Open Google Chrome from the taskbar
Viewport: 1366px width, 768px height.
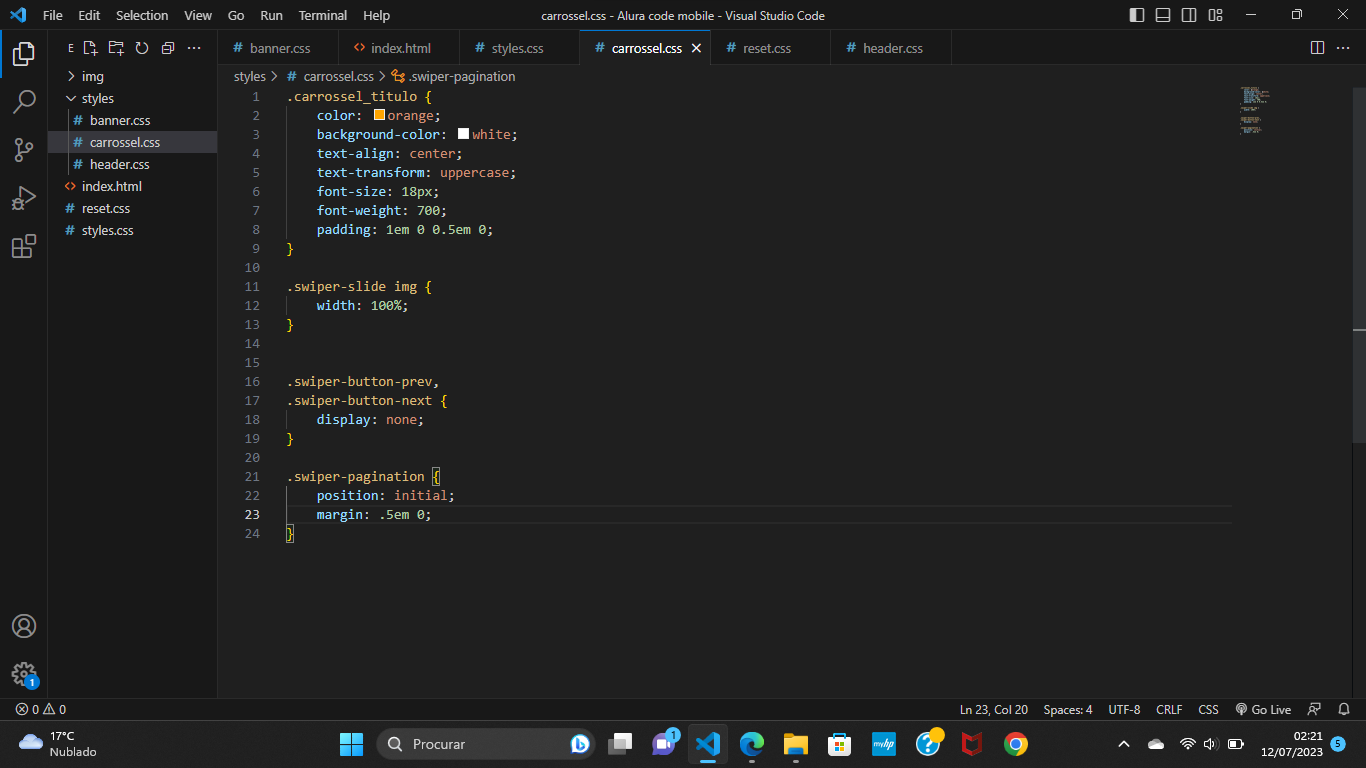coord(1016,744)
